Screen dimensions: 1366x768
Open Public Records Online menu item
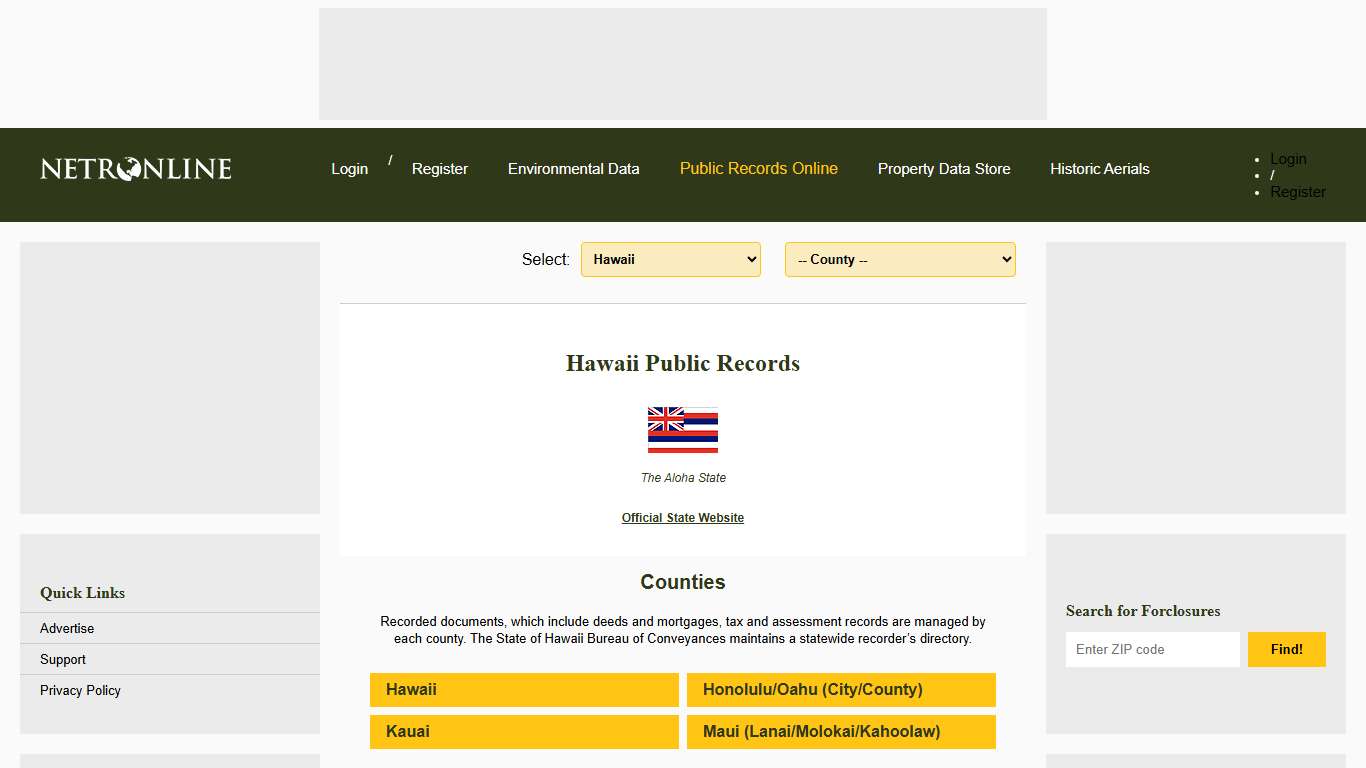(758, 168)
